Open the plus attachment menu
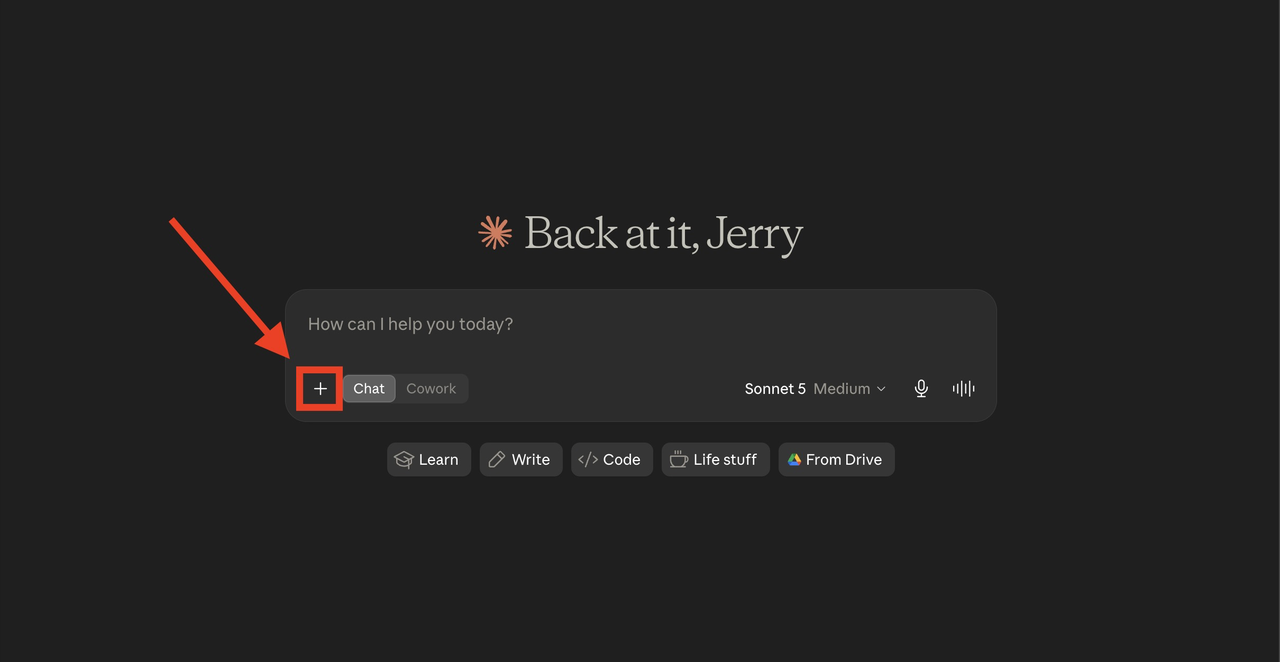 point(320,389)
